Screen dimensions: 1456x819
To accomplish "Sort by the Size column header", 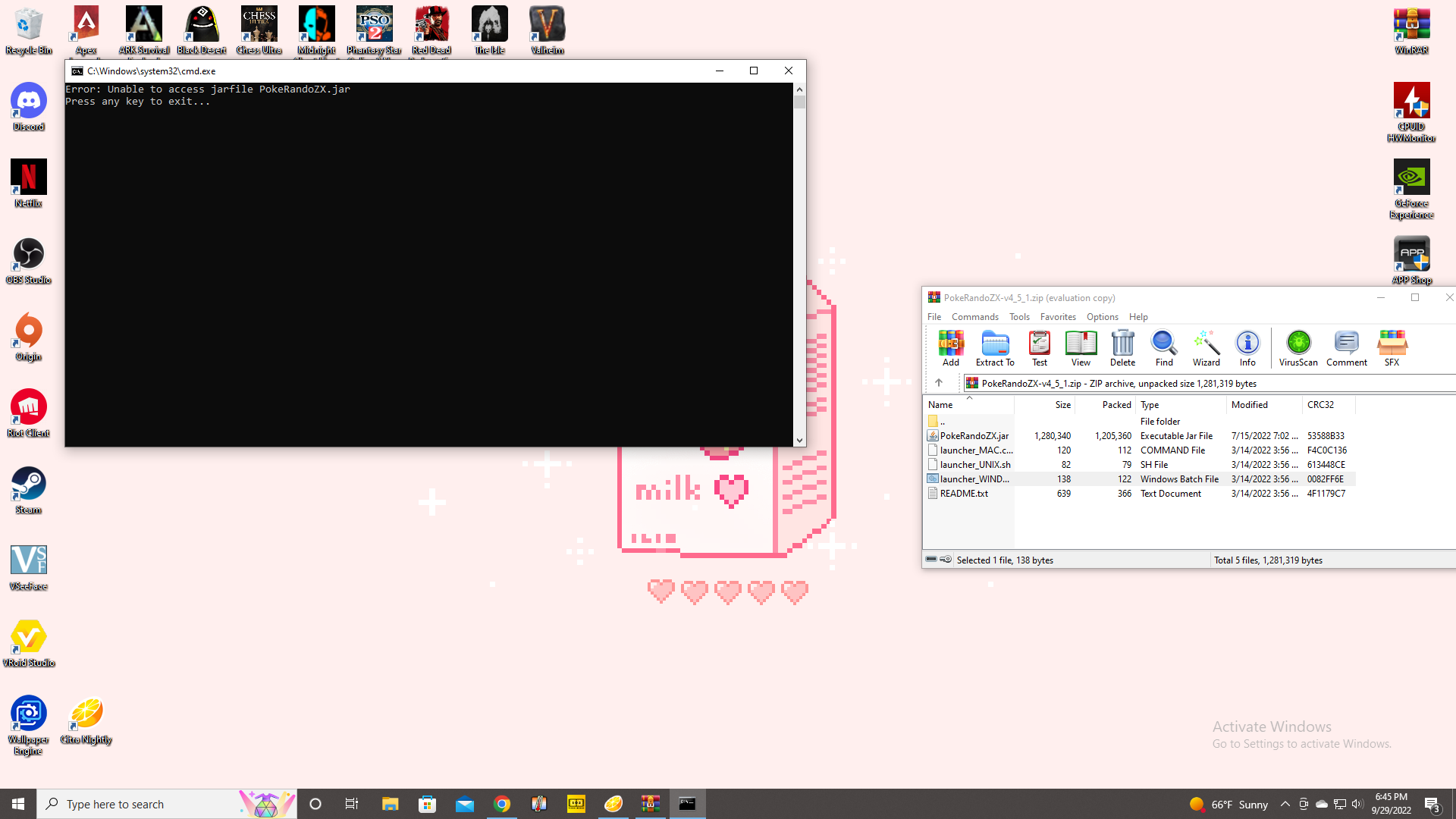I will (x=1044, y=405).
